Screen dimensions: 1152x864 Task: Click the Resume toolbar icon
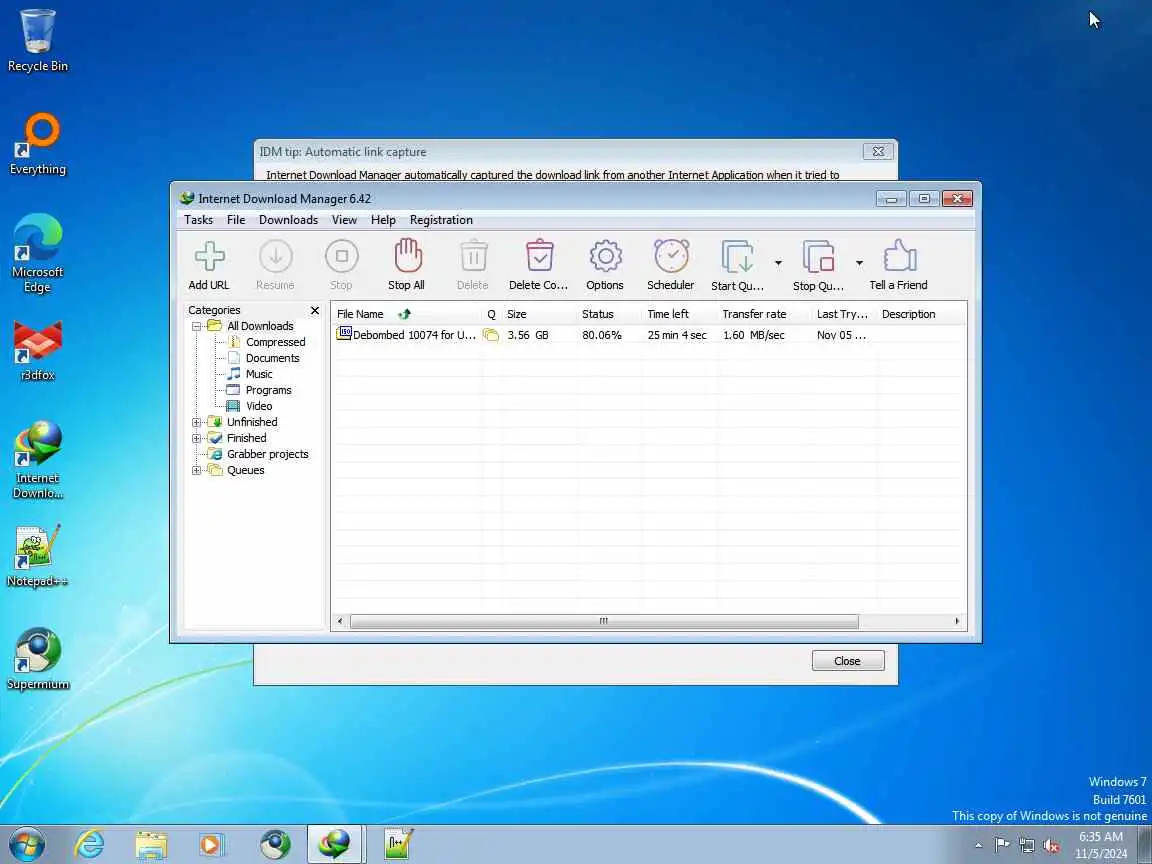point(276,256)
